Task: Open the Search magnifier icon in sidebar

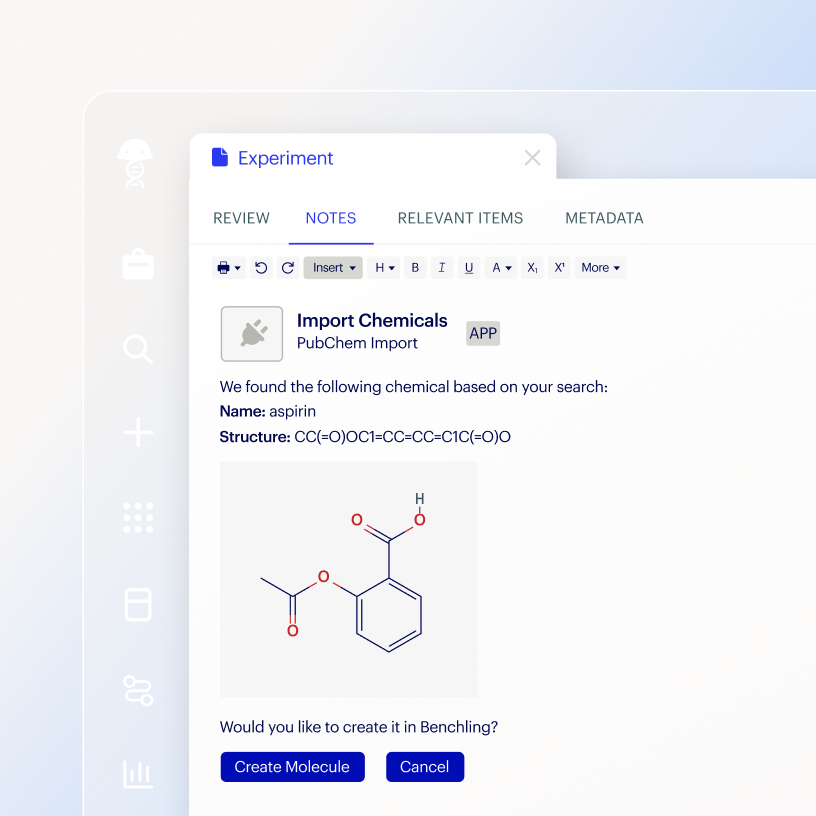Action: point(138,349)
